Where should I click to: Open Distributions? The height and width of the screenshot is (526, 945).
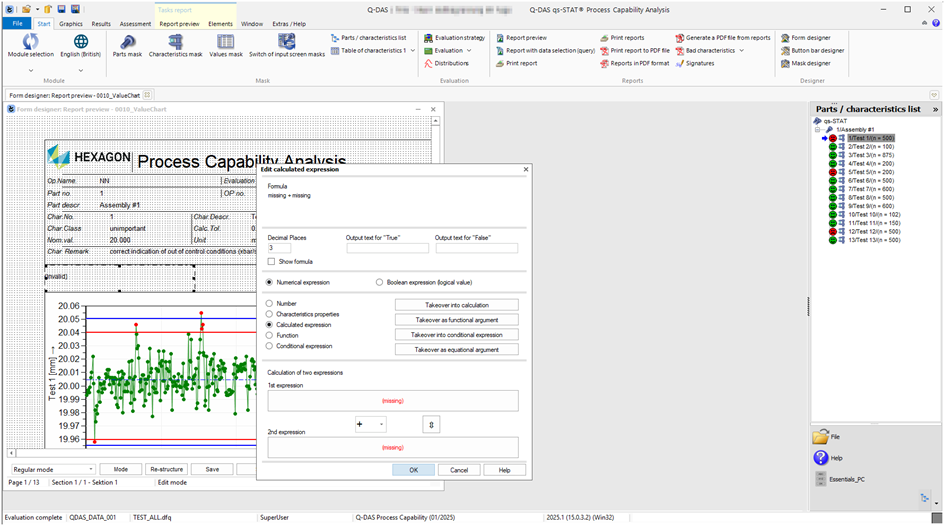tap(447, 63)
